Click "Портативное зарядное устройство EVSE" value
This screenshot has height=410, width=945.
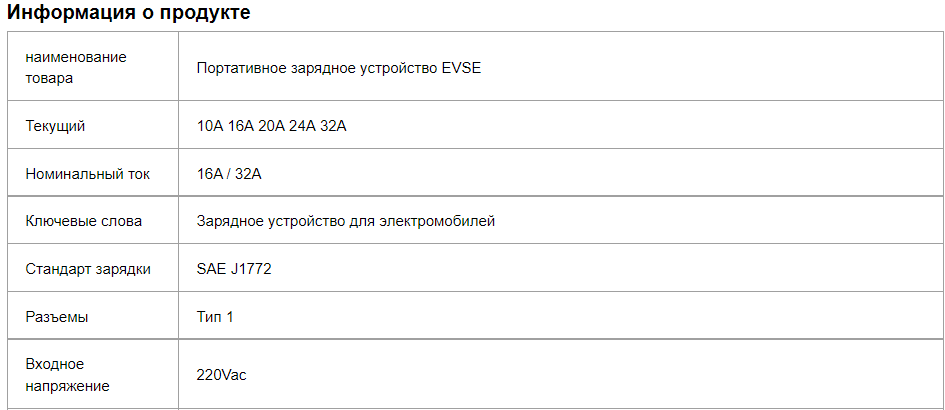[339, 68]
